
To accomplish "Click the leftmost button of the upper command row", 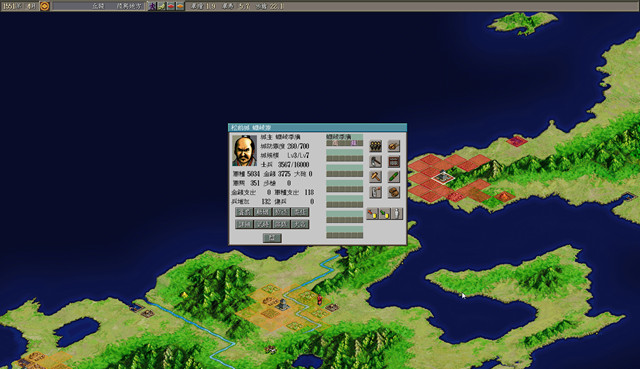I will click(244, 212).
